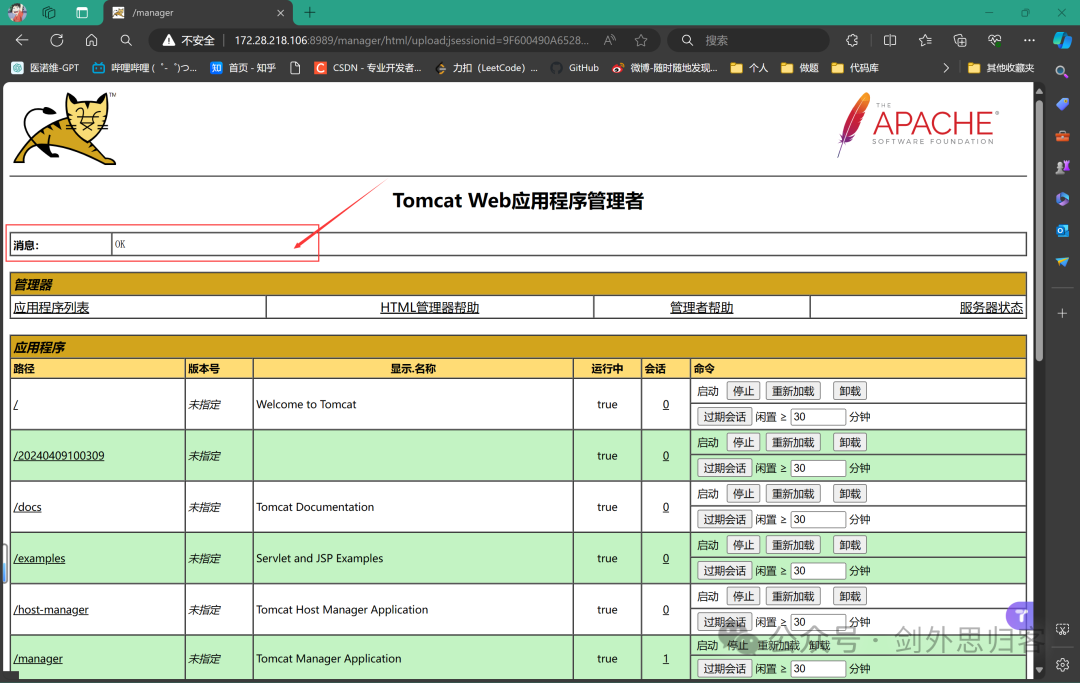Viewport: 1080px width, 683px height.
Task: Click 停止 for /host-manager row
Action: [x=743, y=596]
